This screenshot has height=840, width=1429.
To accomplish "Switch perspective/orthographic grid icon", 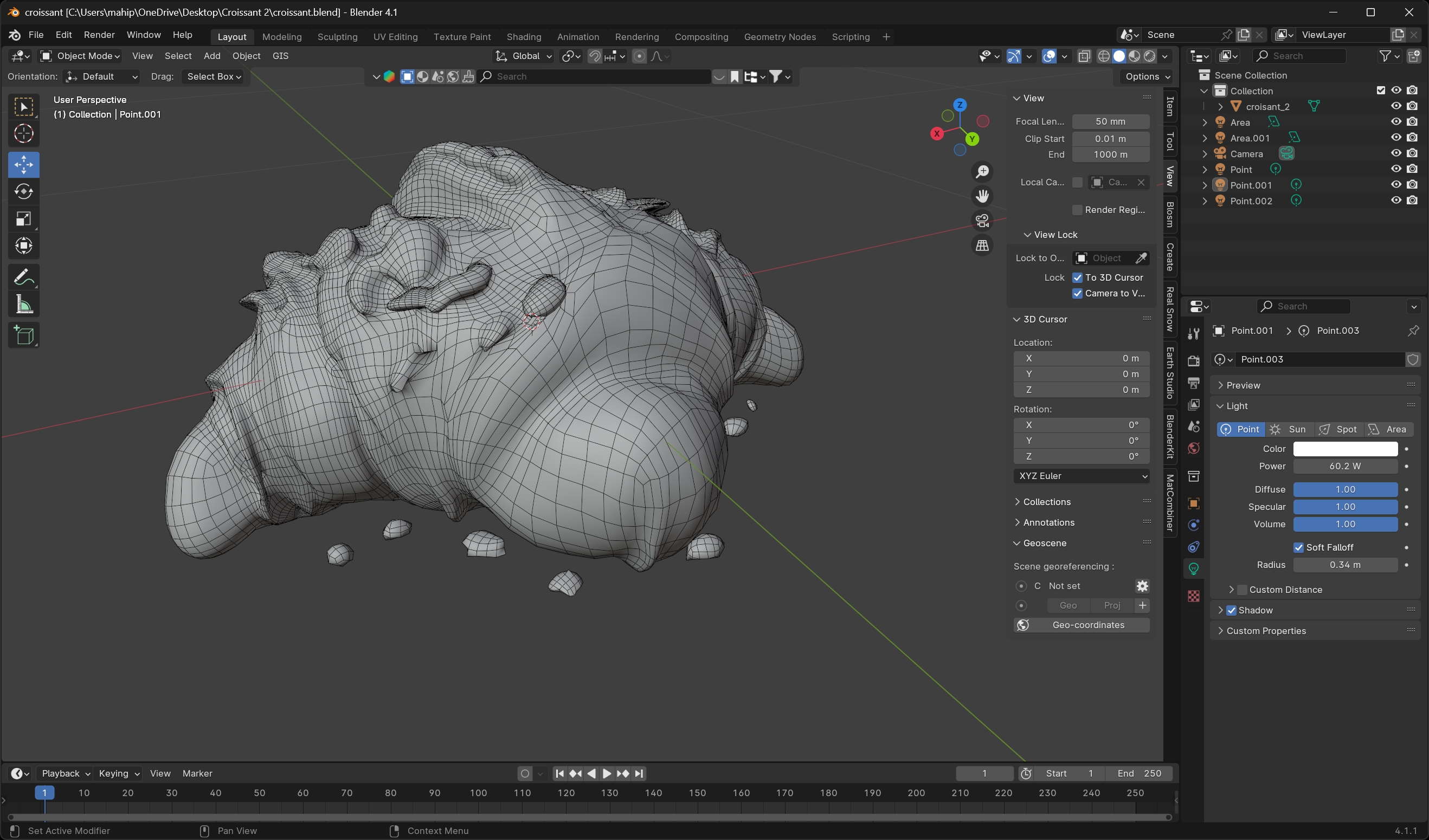I will [x=982, y=245].
